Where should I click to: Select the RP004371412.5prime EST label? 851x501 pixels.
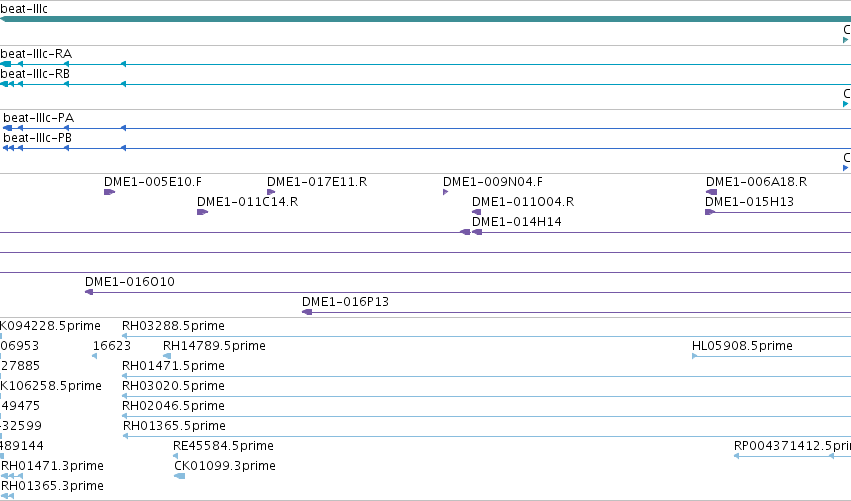792,446
